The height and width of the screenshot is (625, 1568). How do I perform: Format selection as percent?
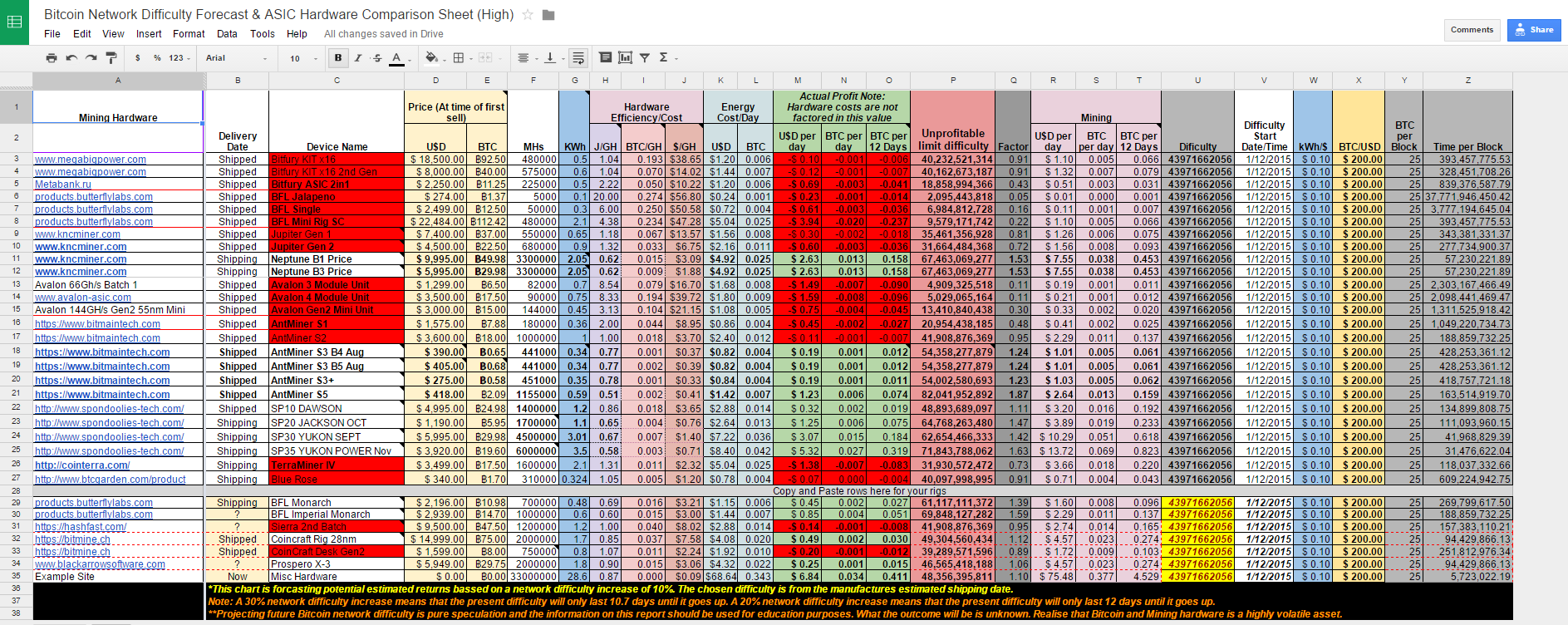[x=157, y=58]
